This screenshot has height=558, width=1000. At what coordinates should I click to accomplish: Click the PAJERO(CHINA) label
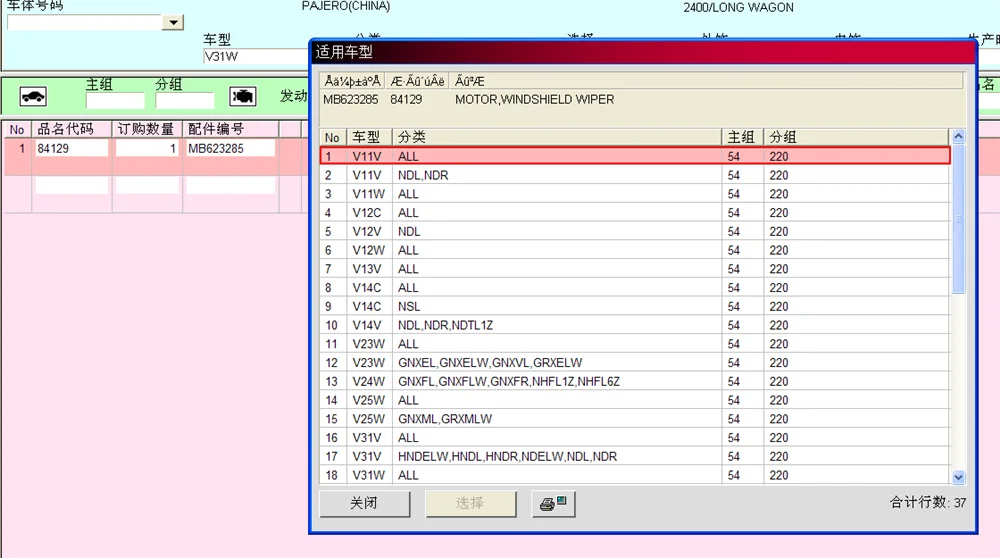[x=346, y=6]
